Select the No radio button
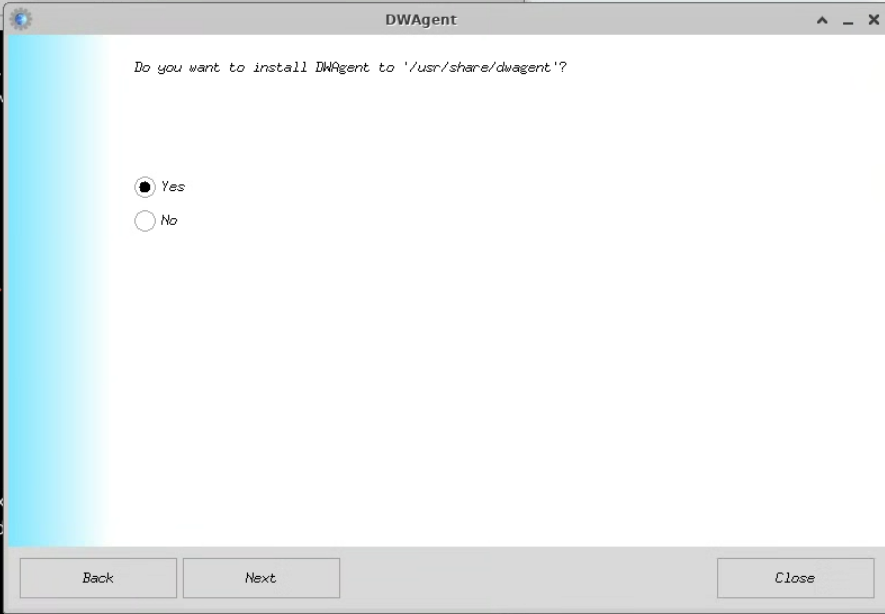Screen dimensions: 885x614 pos(145,221)
